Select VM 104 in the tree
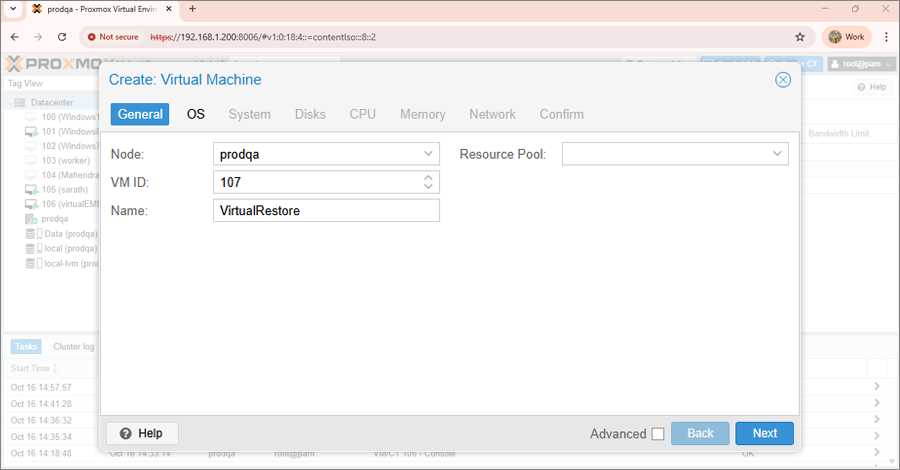Screen dimensions: 900x470 62,175
